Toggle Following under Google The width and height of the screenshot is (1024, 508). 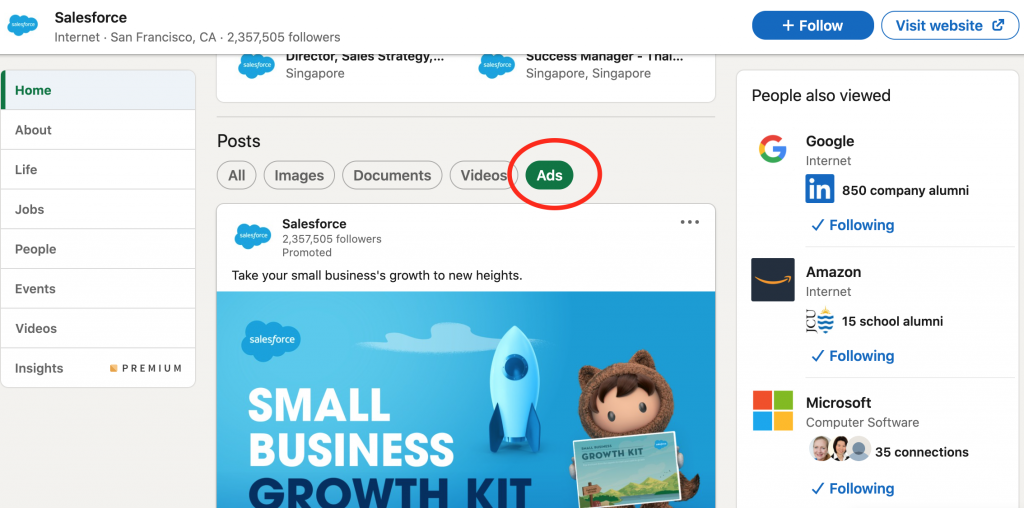852,225
